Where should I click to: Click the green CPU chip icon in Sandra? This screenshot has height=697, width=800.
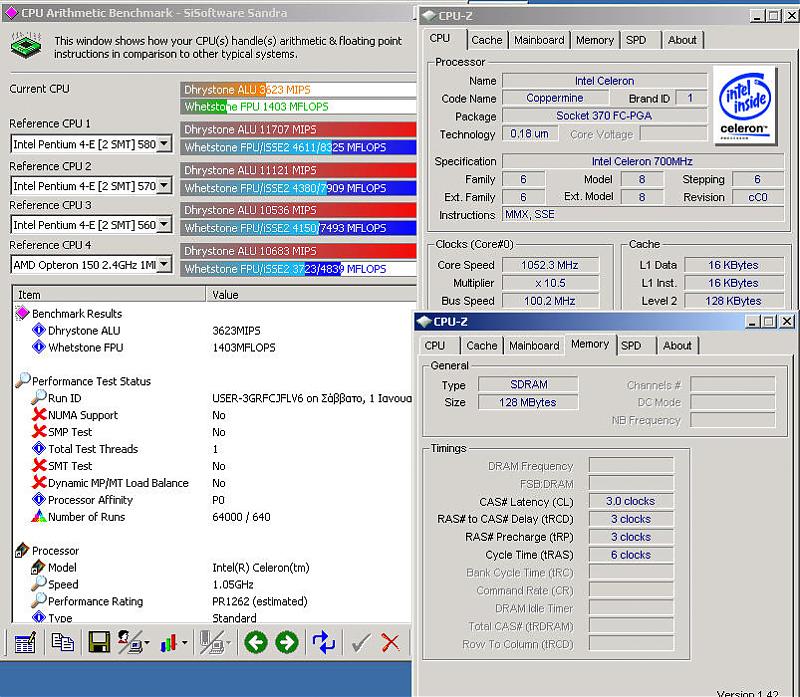[x=26, y=45]
